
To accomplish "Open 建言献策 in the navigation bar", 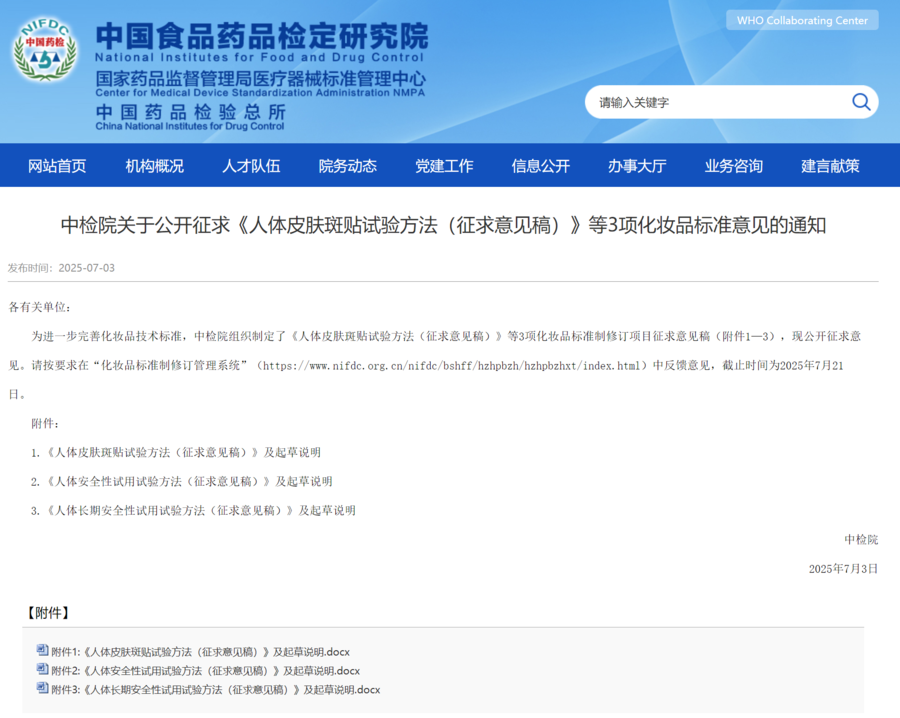I will point(830,166).
